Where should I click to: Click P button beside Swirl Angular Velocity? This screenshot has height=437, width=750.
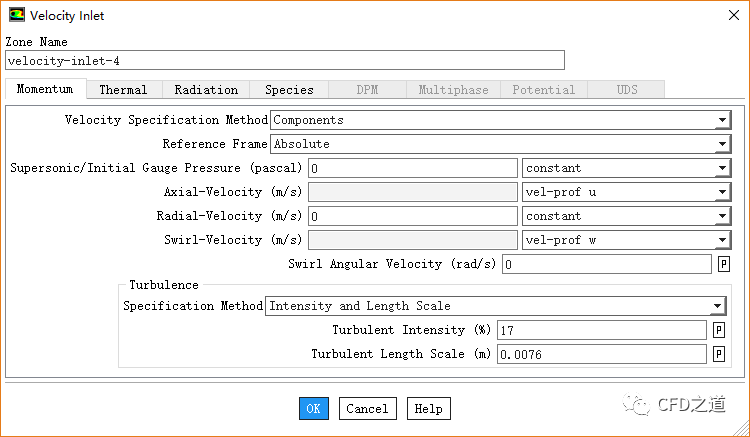point(723,265)
